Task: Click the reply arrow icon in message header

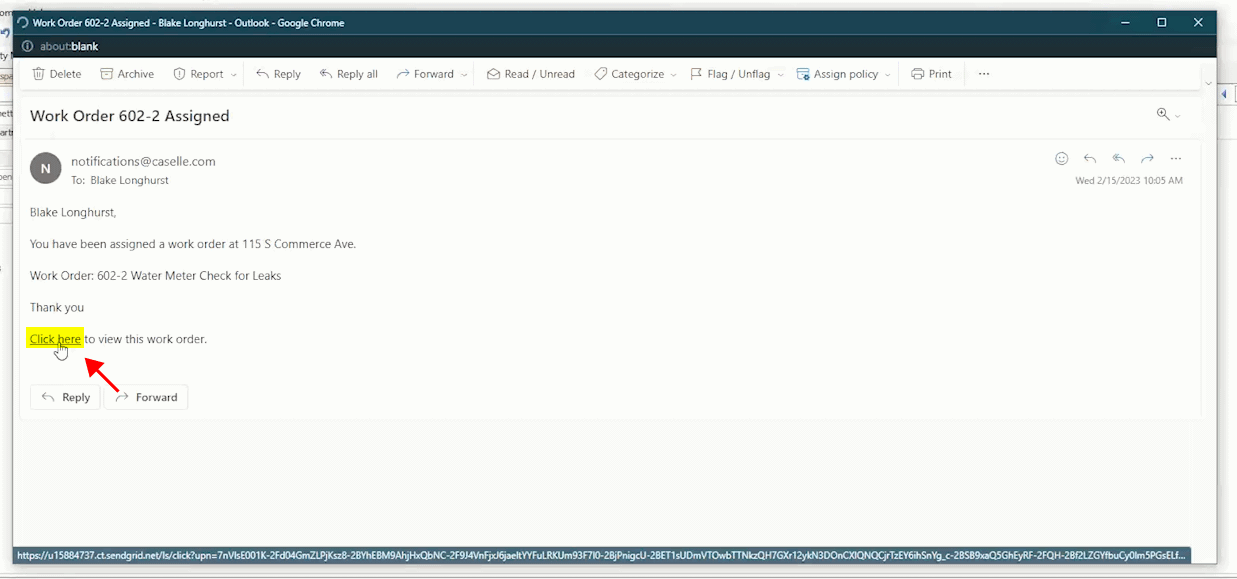Action: pyautogui.click(x=1090, y=159)
